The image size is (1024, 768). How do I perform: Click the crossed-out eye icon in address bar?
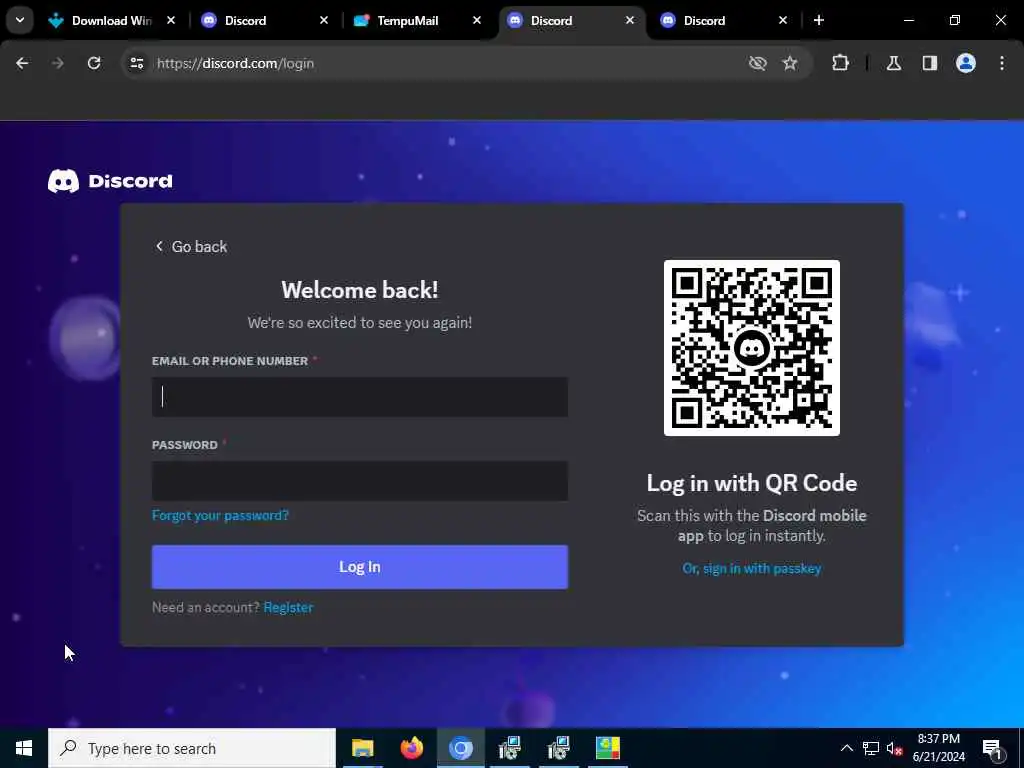tap(758, 63)
